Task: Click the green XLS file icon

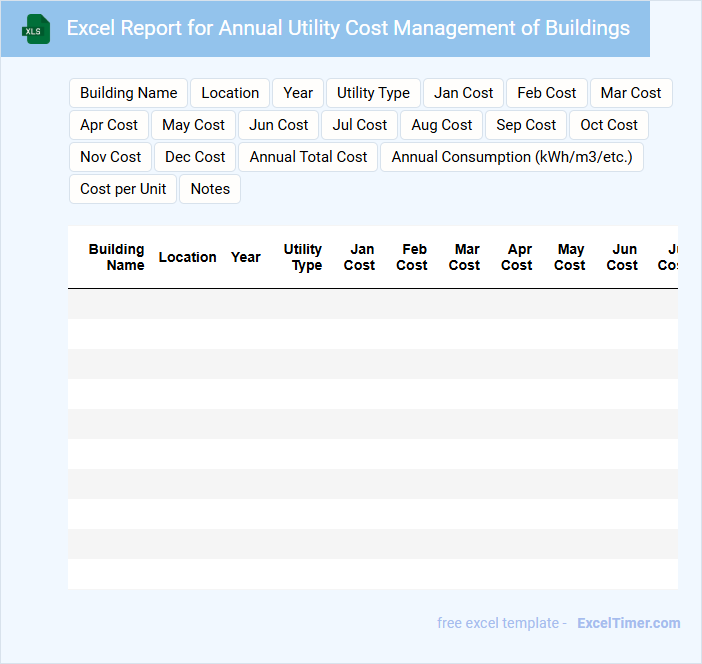Action: point(37,29)
